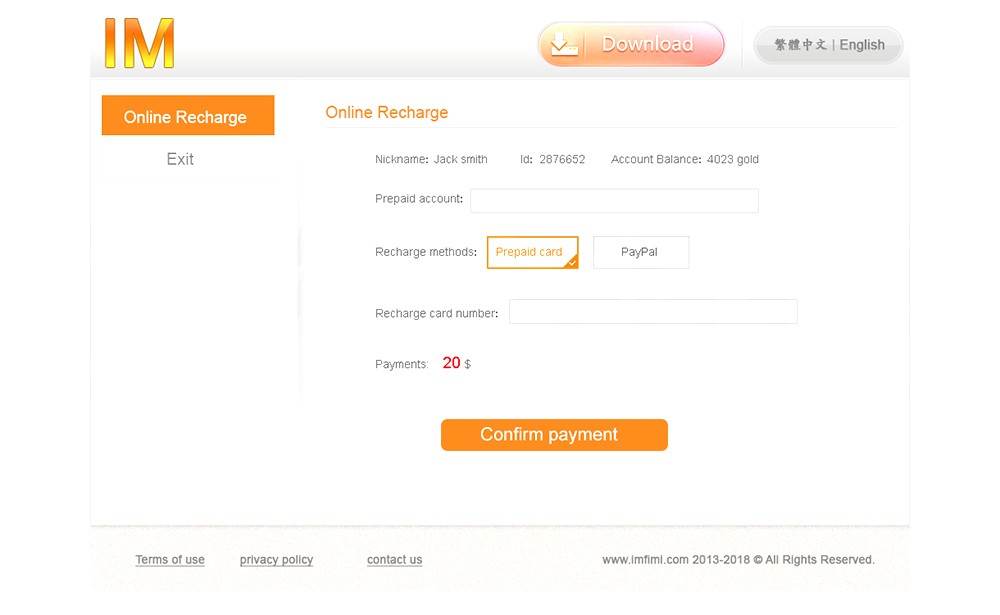Click the nickname Jack smith
Image resolution: width=1000 pixels, height=615 pixels.
460,159
